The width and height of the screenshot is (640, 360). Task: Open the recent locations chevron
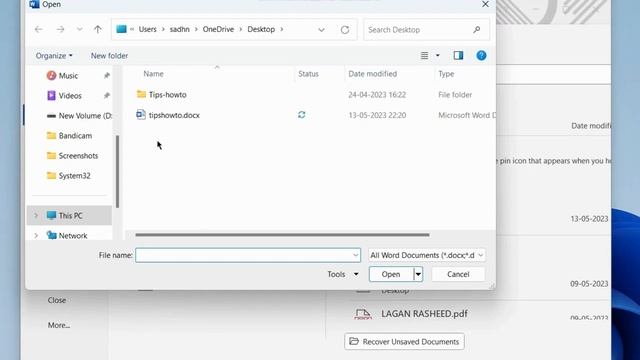click(80, 29)
